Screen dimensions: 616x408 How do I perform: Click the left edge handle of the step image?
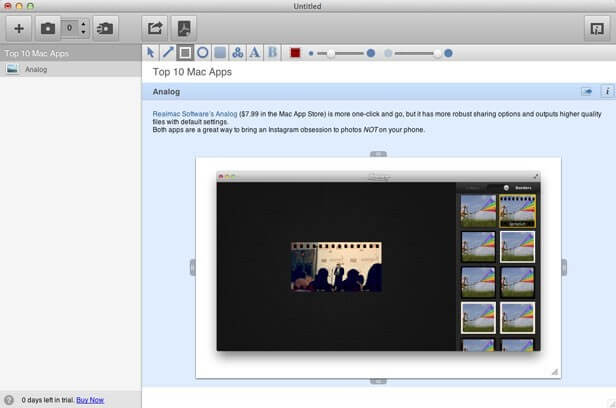click(x=192, y=267)
